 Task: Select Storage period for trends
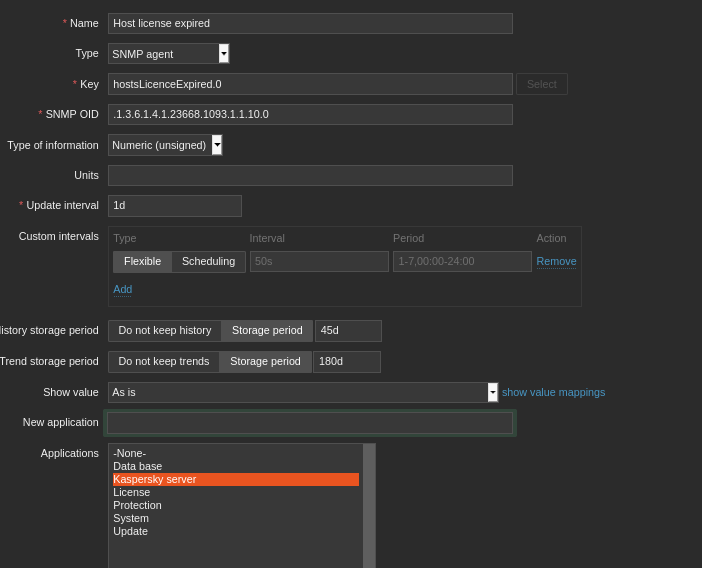tap(265, 362)
